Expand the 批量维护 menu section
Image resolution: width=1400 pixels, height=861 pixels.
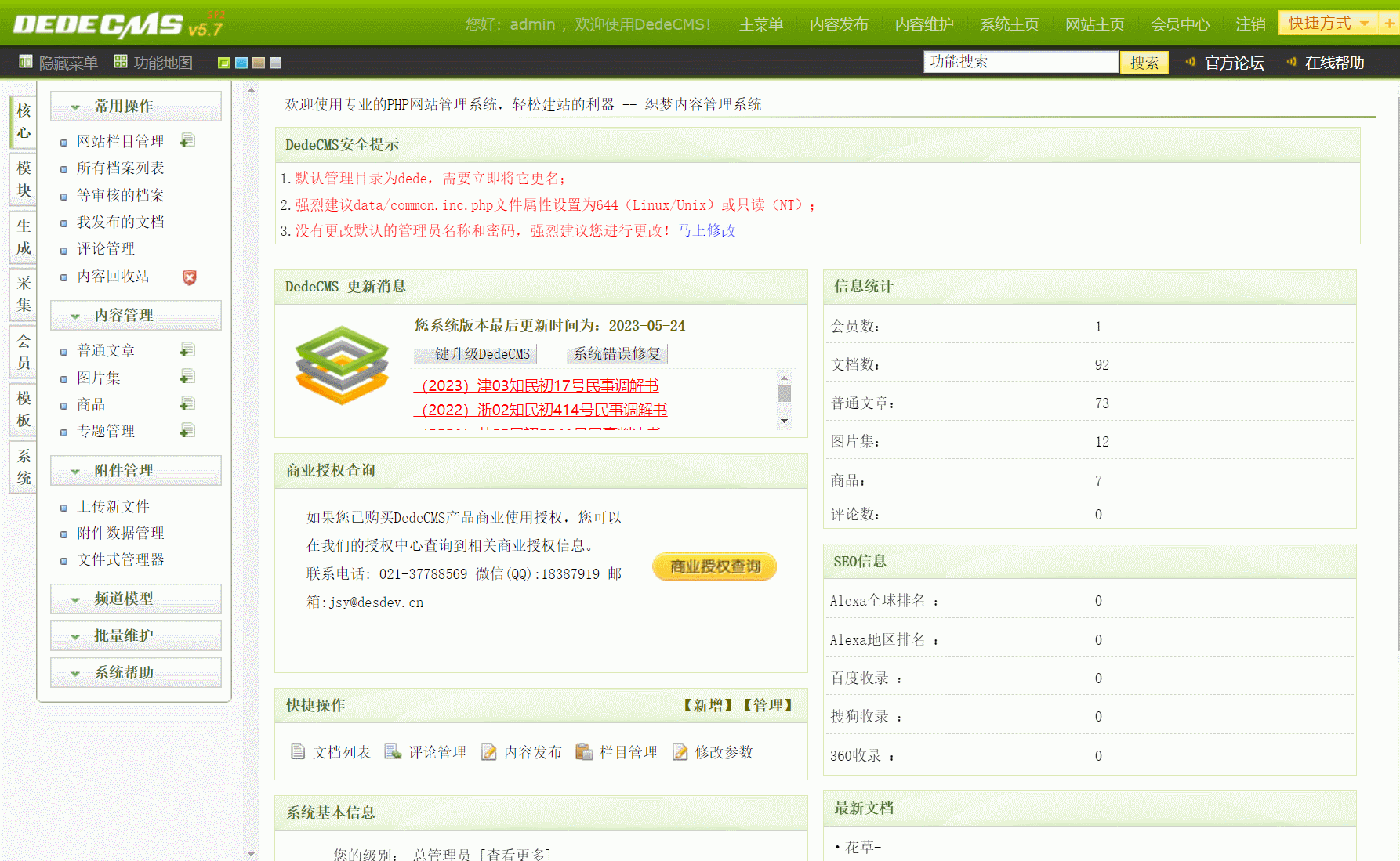click(x=136, y=635)
